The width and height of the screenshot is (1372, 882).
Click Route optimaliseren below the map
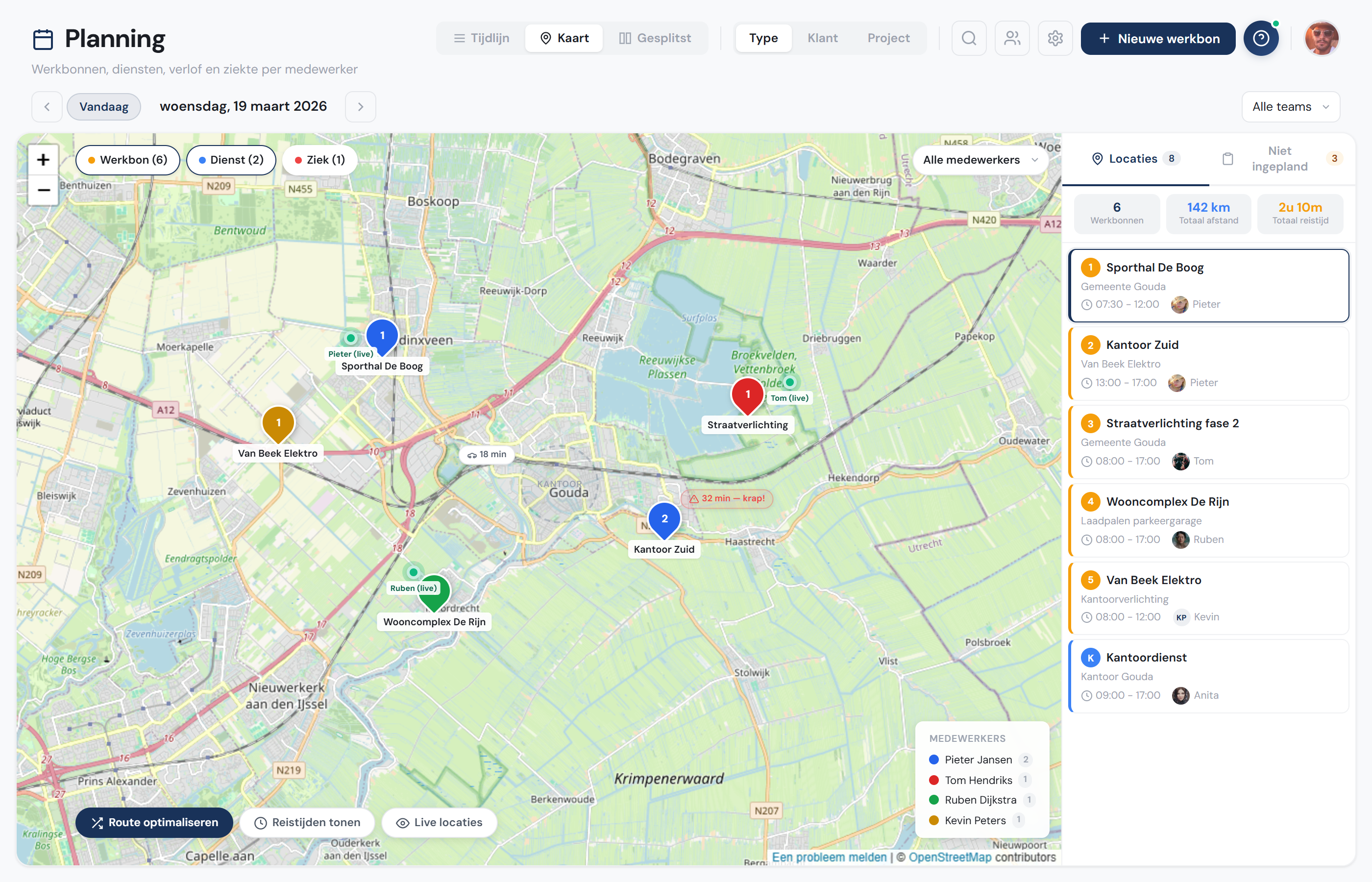pos(153,822)
